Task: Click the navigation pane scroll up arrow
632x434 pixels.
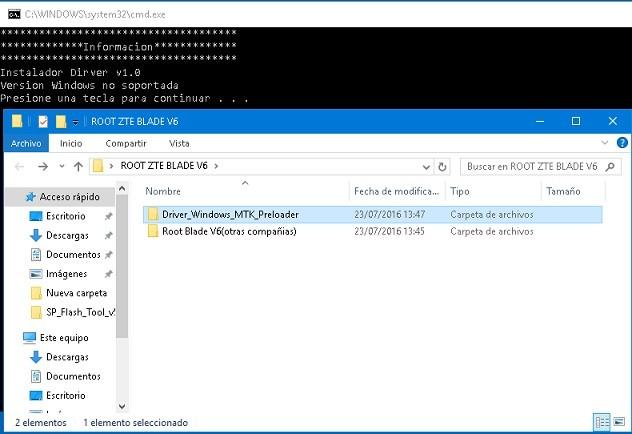Action: coord(122,188)
